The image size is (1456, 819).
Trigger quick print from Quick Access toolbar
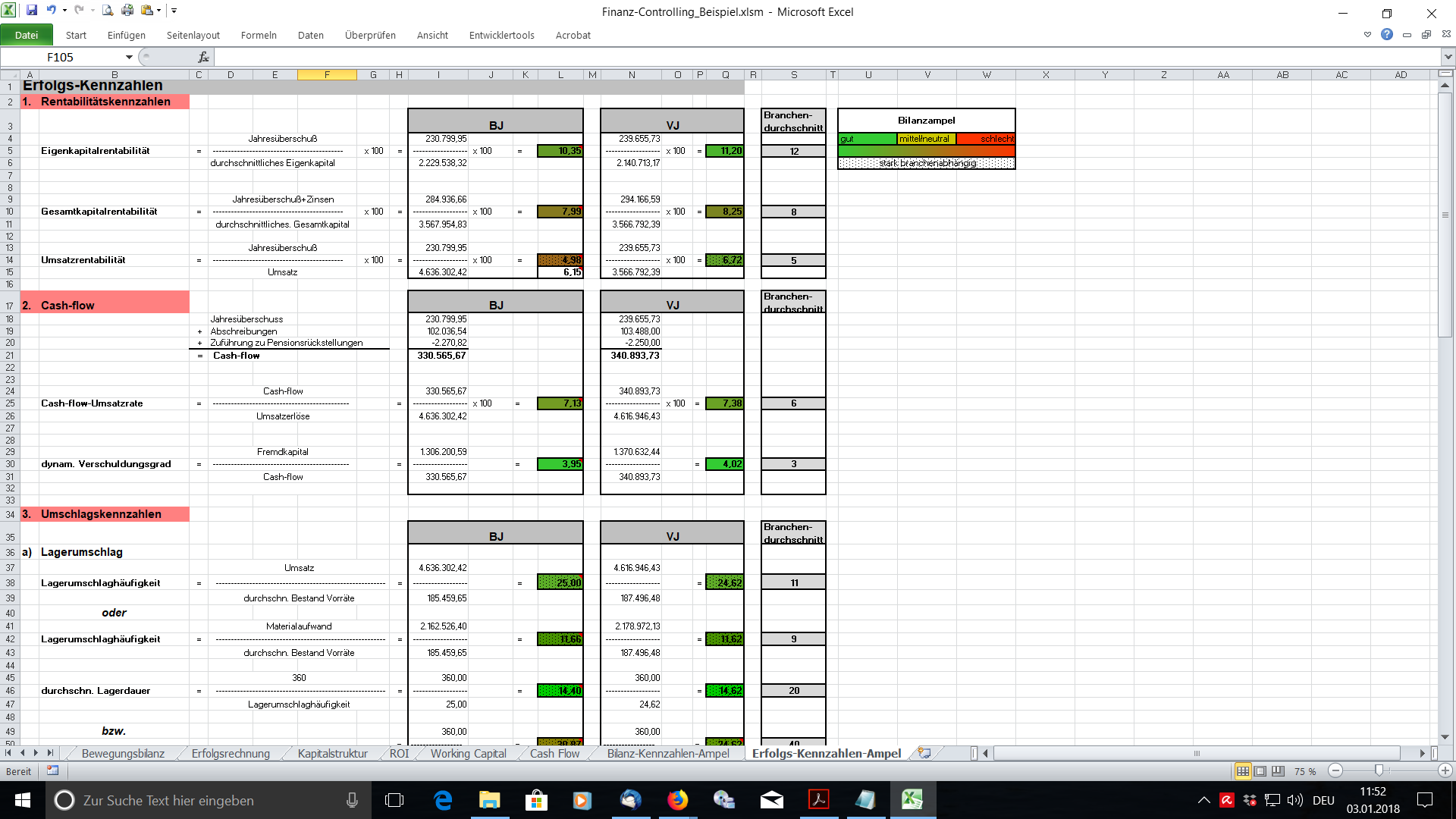tap(126, 11)
